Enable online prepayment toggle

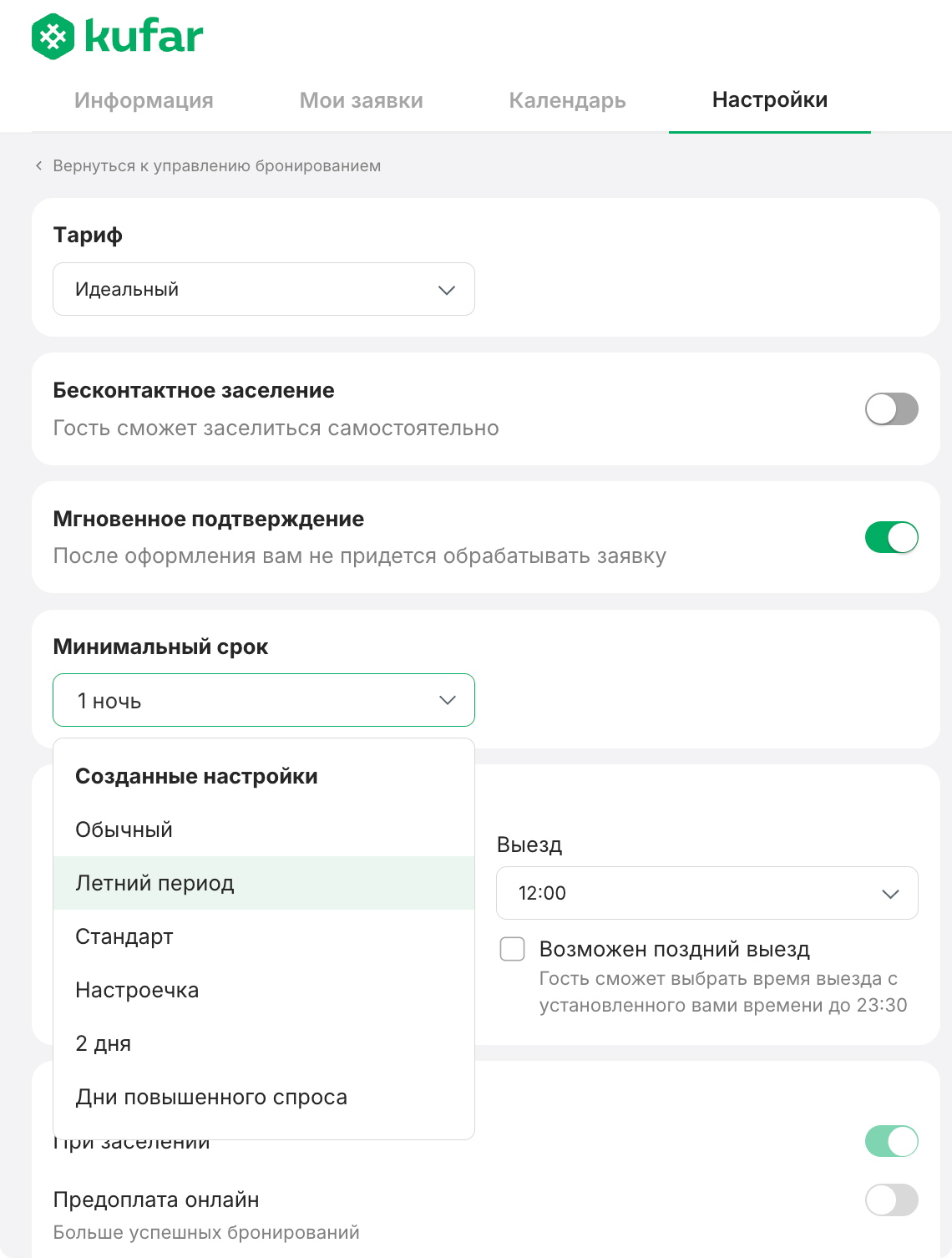[891, 1200]
